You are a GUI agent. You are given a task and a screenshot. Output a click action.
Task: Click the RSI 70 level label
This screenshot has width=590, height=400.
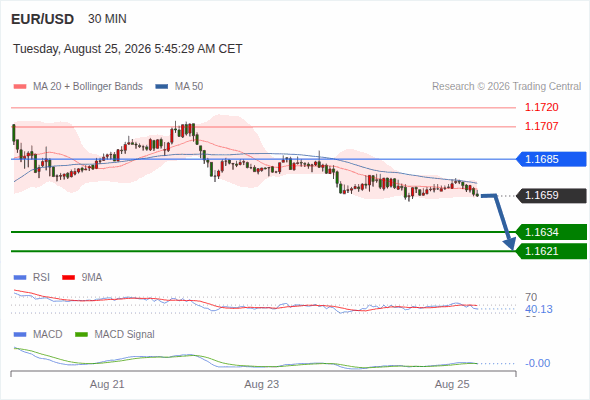click(x=531, y=297)
